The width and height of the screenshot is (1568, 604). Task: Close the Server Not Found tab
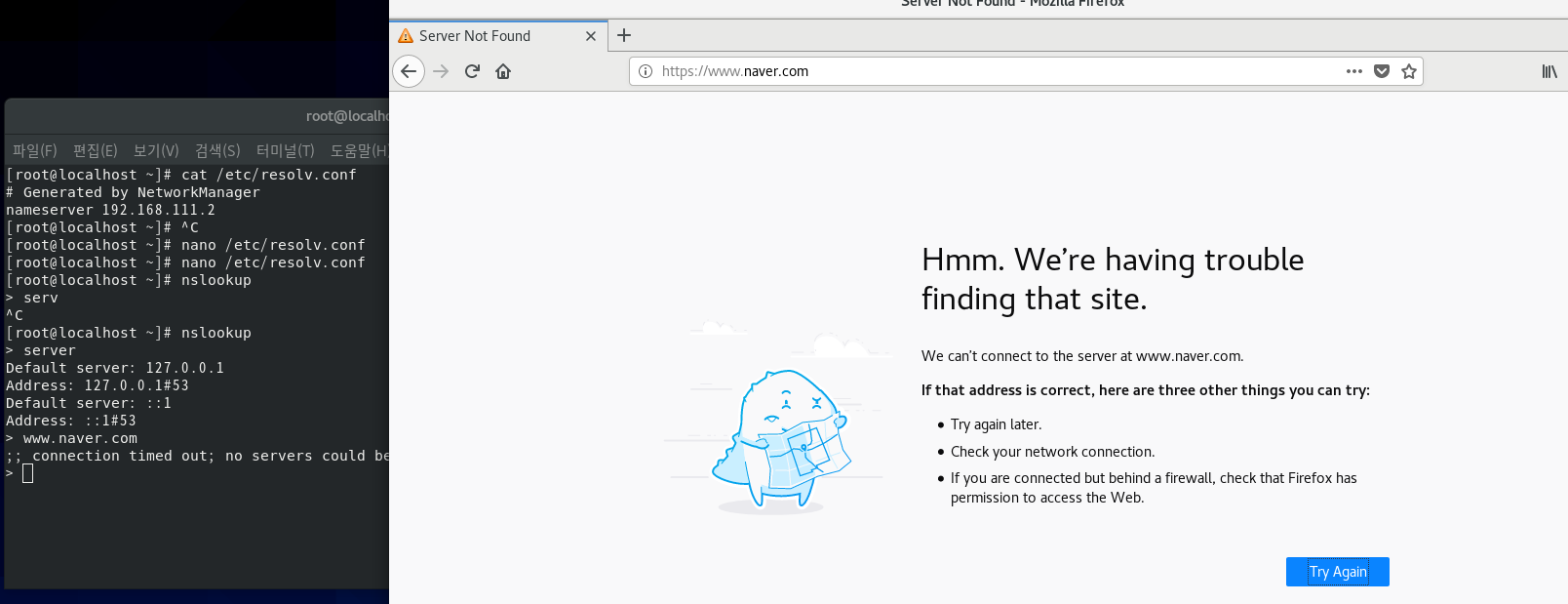pos(591,36)
